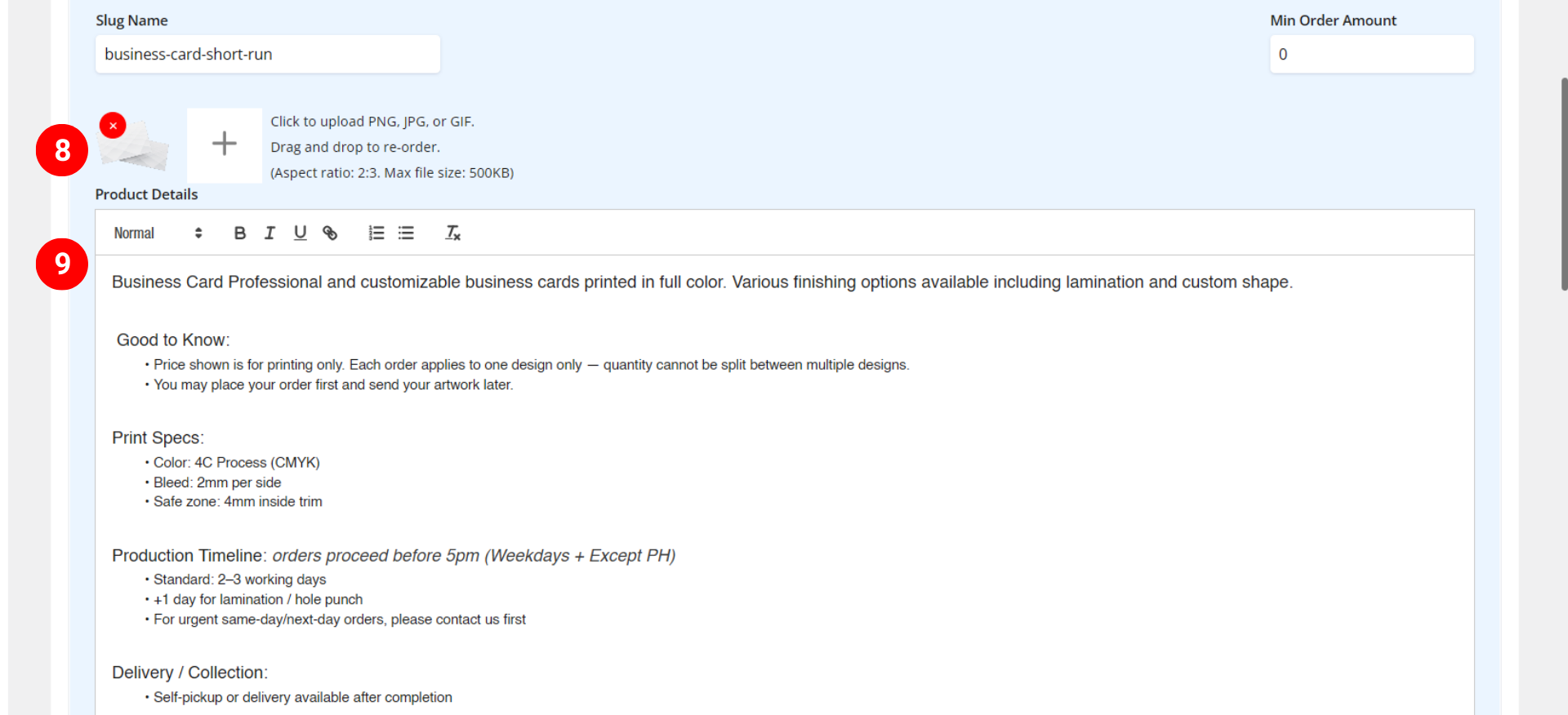Toggle underline formatting
This screenshot has height=715, width=1568.
tap(300, 233)
